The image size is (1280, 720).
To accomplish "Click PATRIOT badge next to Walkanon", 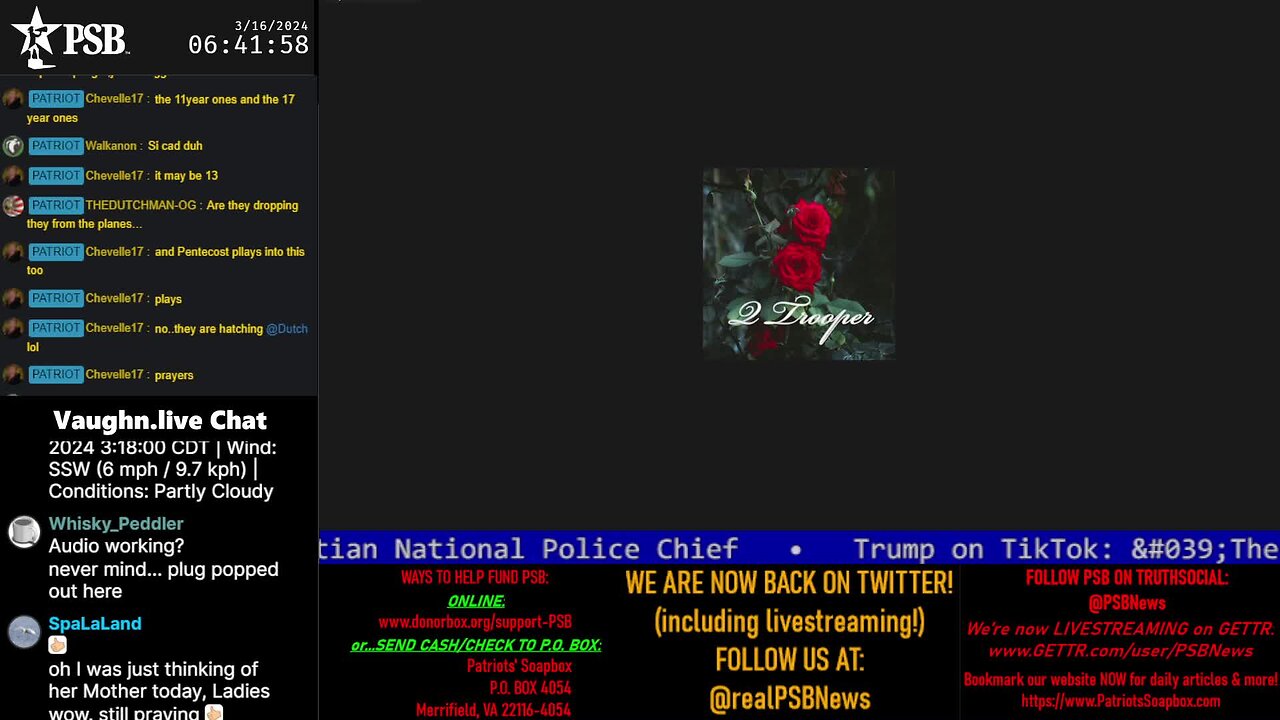I will point(55,146).
